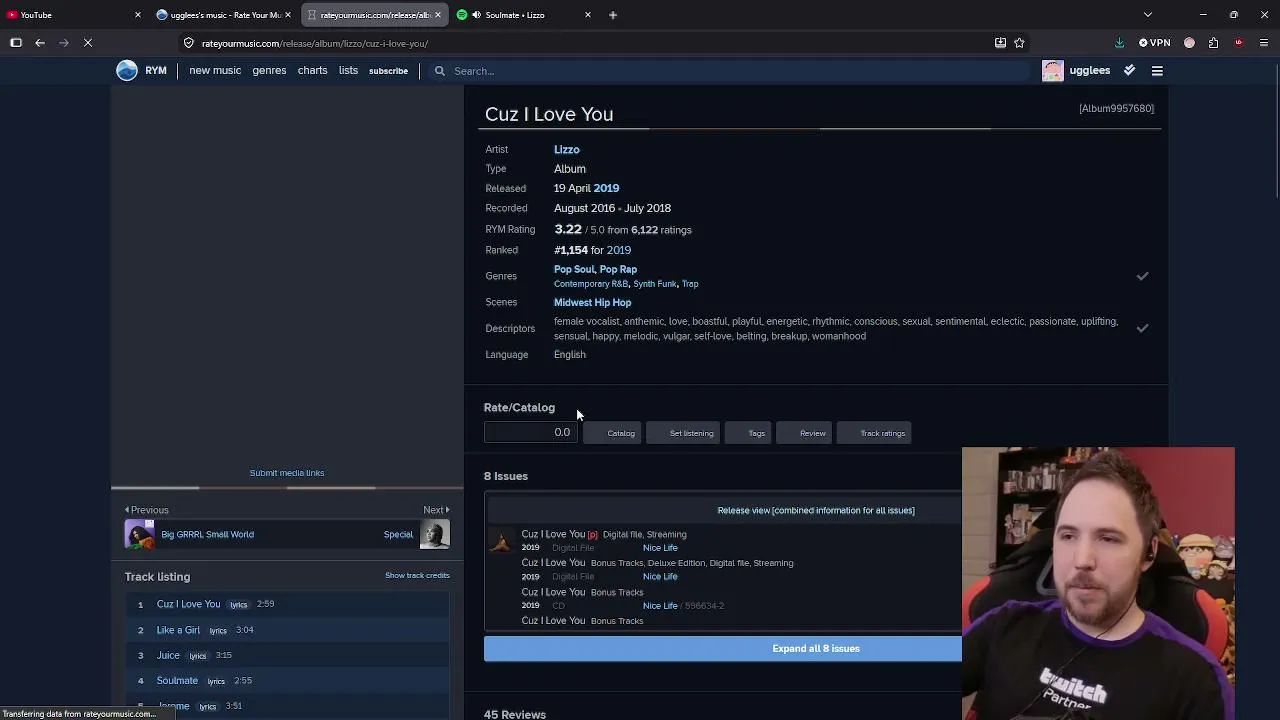Click the red extension icon in toolbar
This screenshot has width=1280, height=720.
pos(1239,43)
